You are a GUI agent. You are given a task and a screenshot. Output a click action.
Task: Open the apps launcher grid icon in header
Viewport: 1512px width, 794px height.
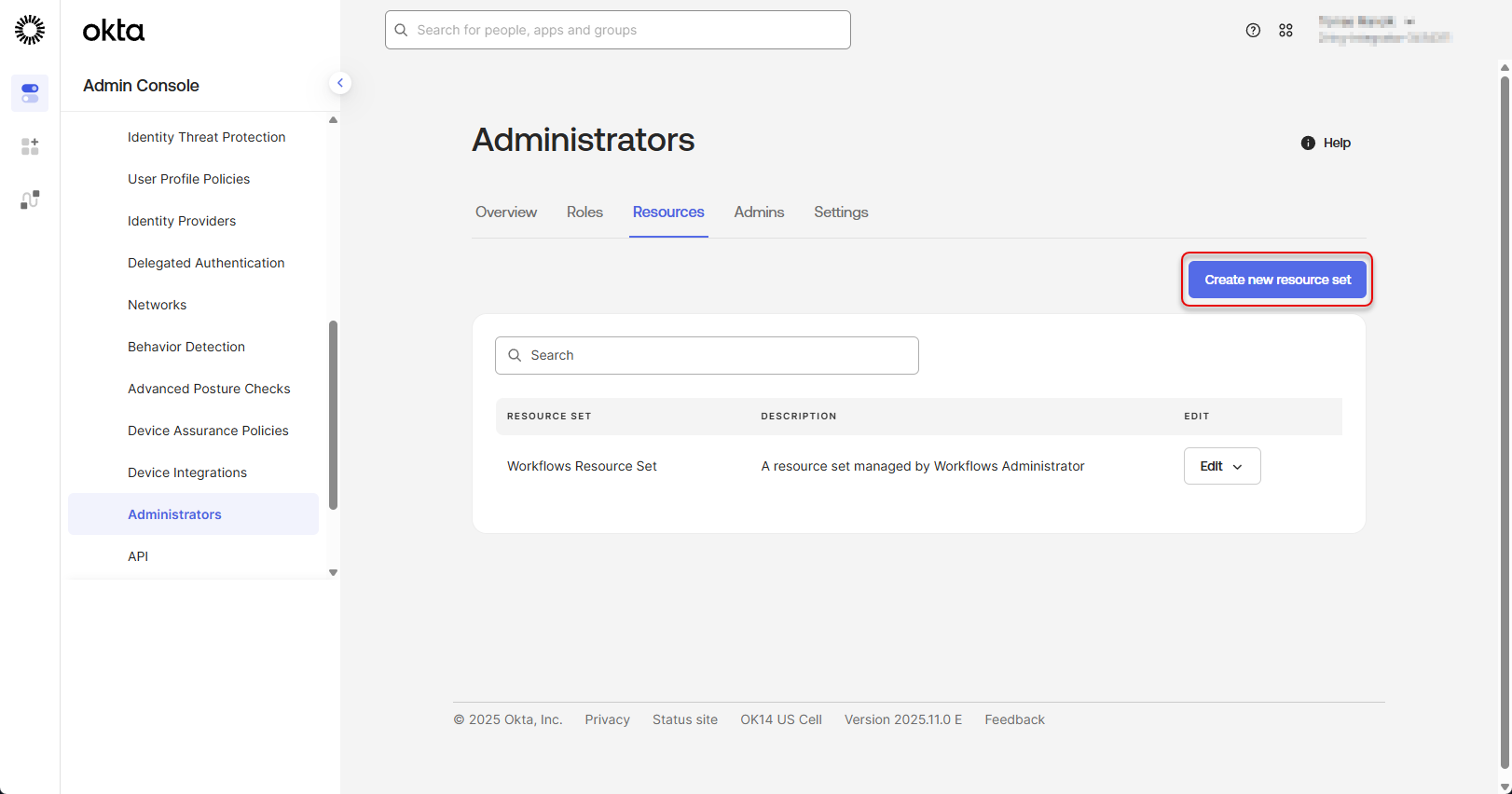[1285, 30]
